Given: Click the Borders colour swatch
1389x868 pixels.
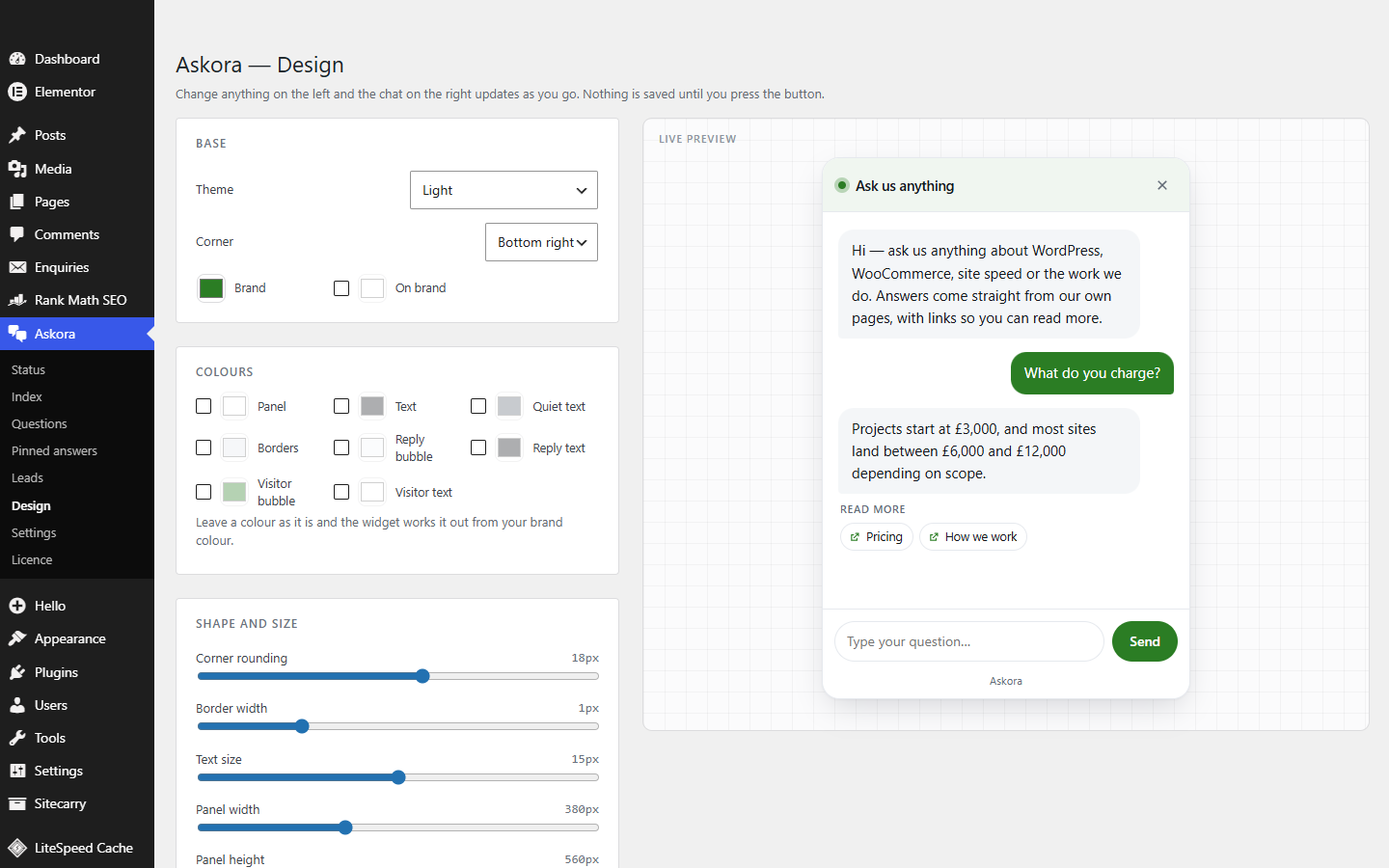Looking at the screenshot, I should [x=234, y=448].
